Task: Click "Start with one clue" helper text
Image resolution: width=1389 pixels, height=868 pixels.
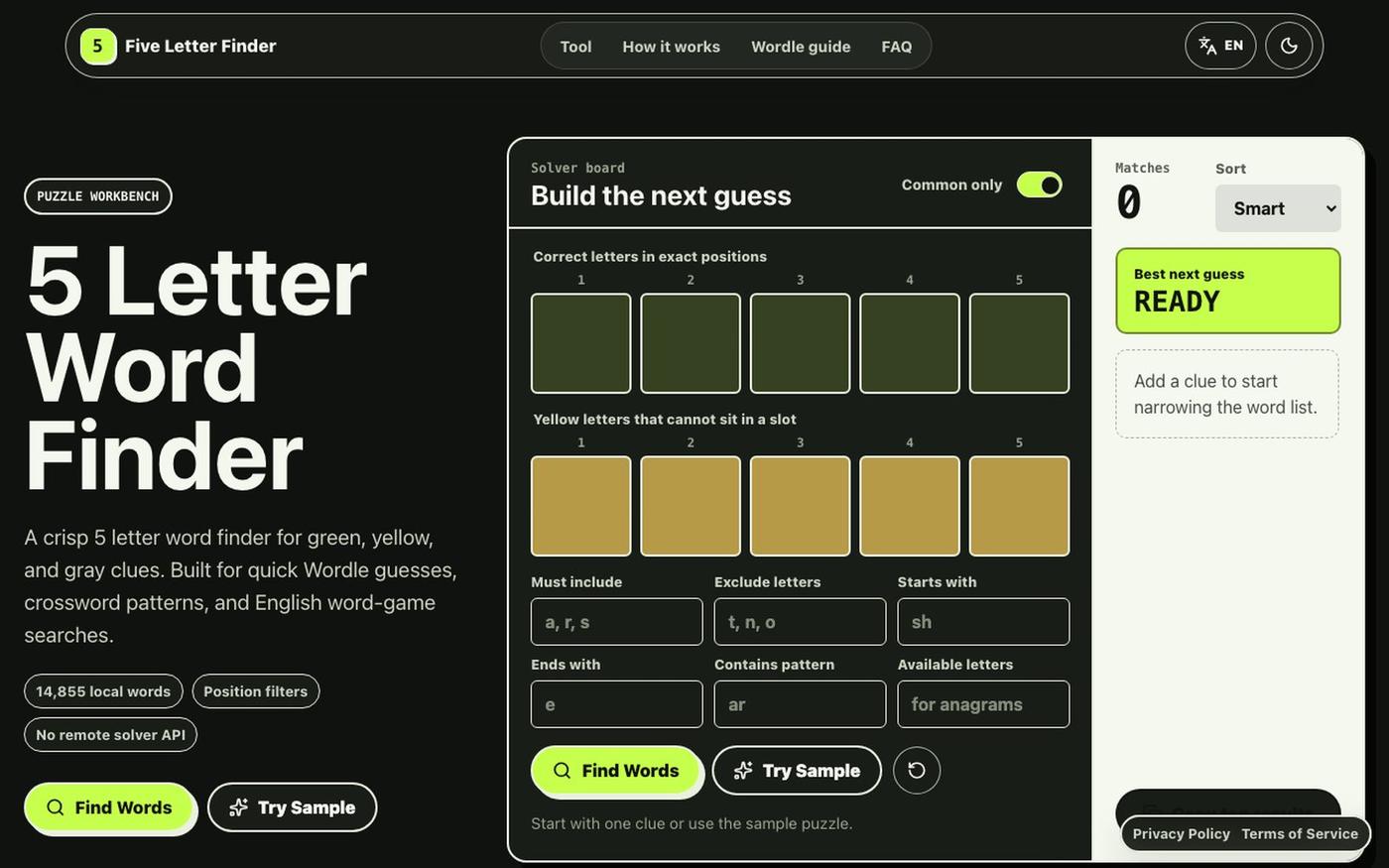Action: point(692,823)
